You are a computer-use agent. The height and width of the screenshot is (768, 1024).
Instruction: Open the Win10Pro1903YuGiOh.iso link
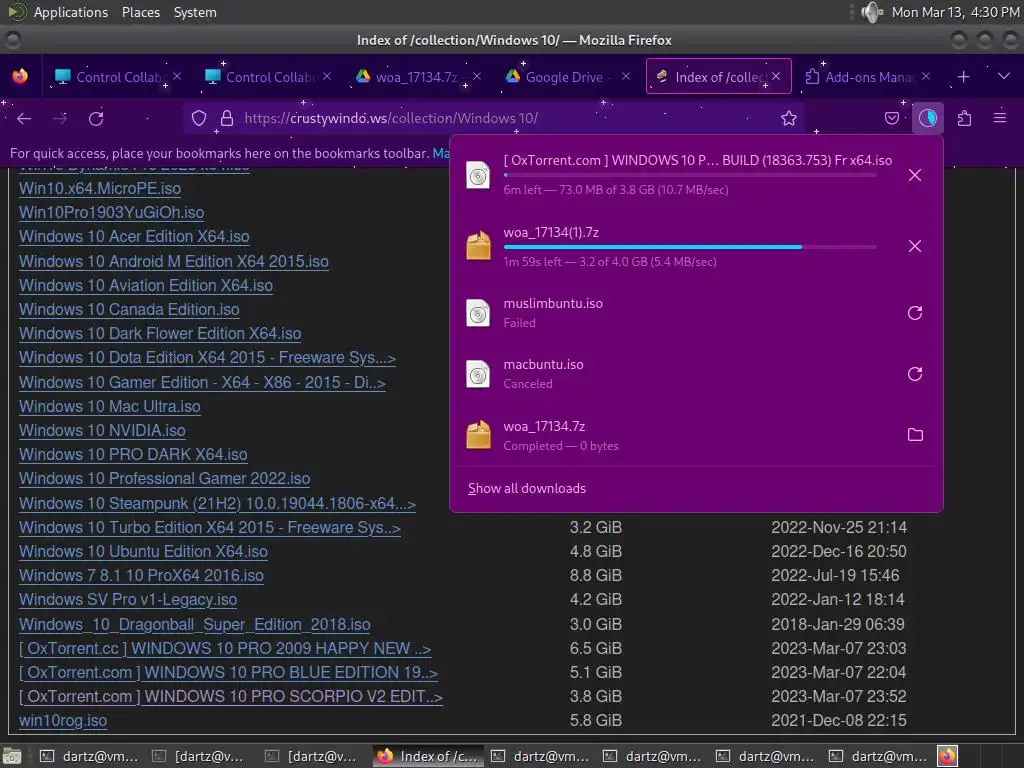click(x=112, y=212)
